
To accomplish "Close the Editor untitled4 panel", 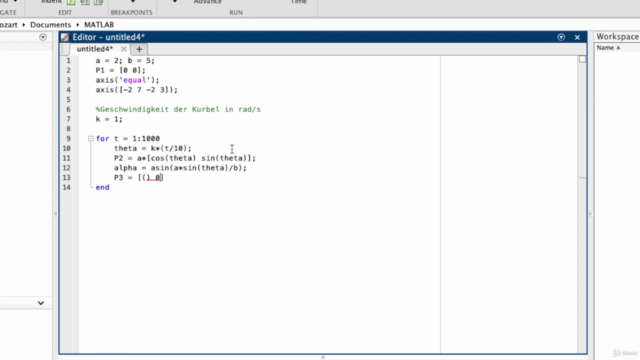I will 577,37.
